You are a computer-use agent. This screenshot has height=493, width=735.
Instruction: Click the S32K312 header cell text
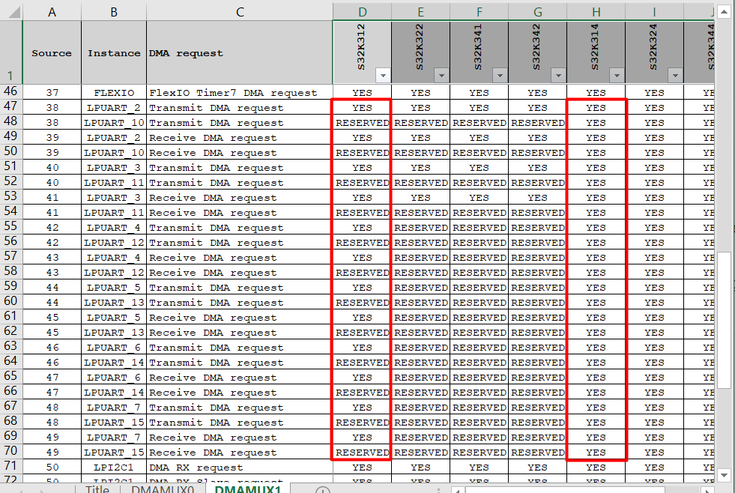click(x=361, y=47)
